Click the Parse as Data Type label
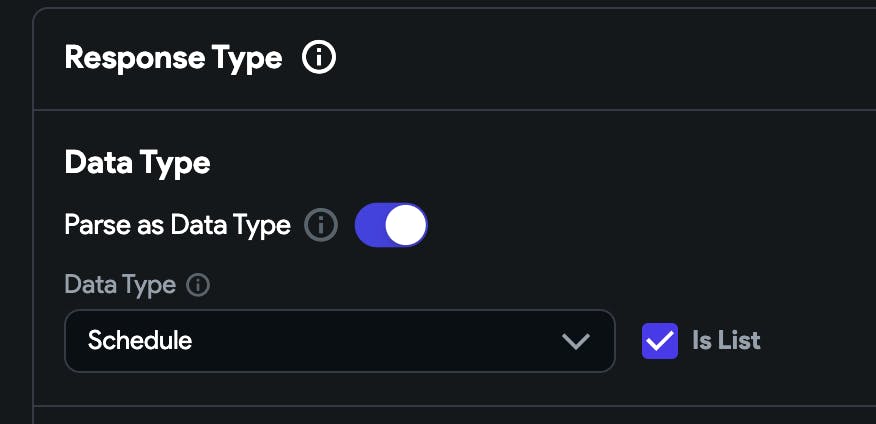The image size is (876, 424). [178, 225]
